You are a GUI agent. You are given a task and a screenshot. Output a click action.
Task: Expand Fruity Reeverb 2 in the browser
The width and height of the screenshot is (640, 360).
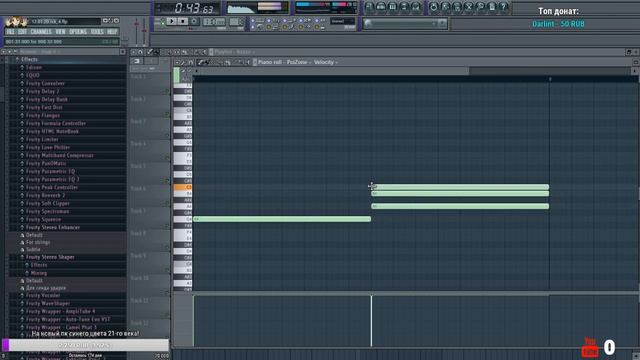click(x=45, y=196)
